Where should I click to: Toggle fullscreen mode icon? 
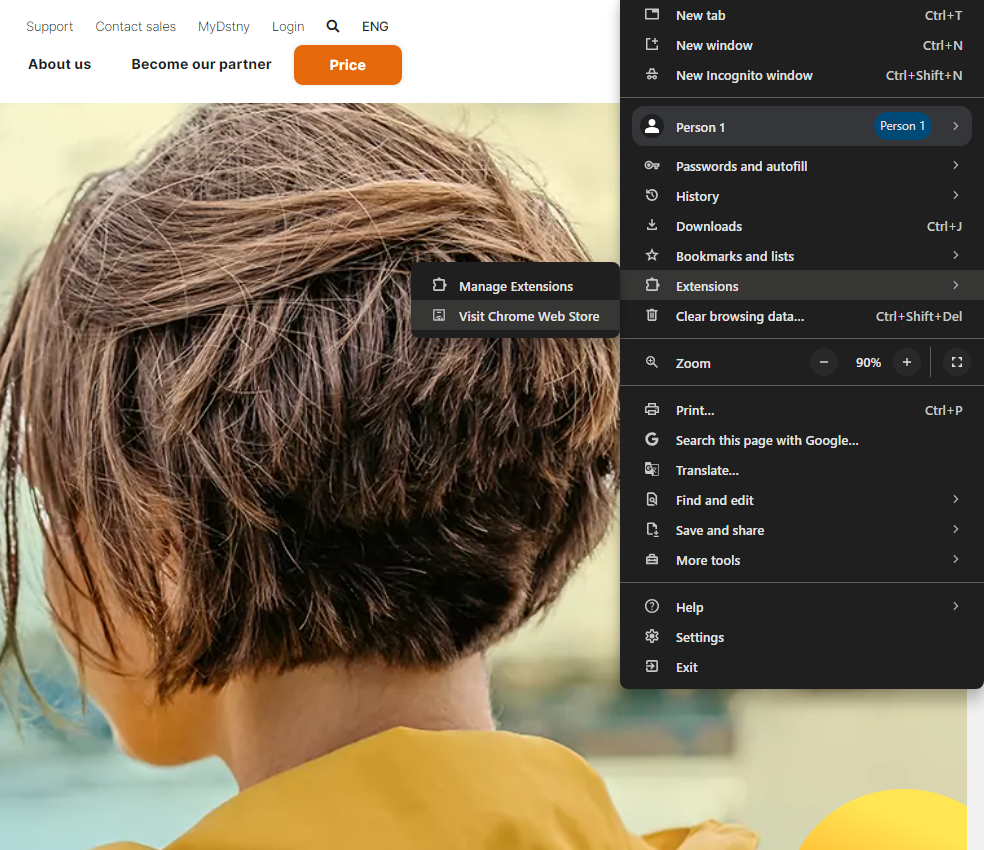[x=956, y=362]
